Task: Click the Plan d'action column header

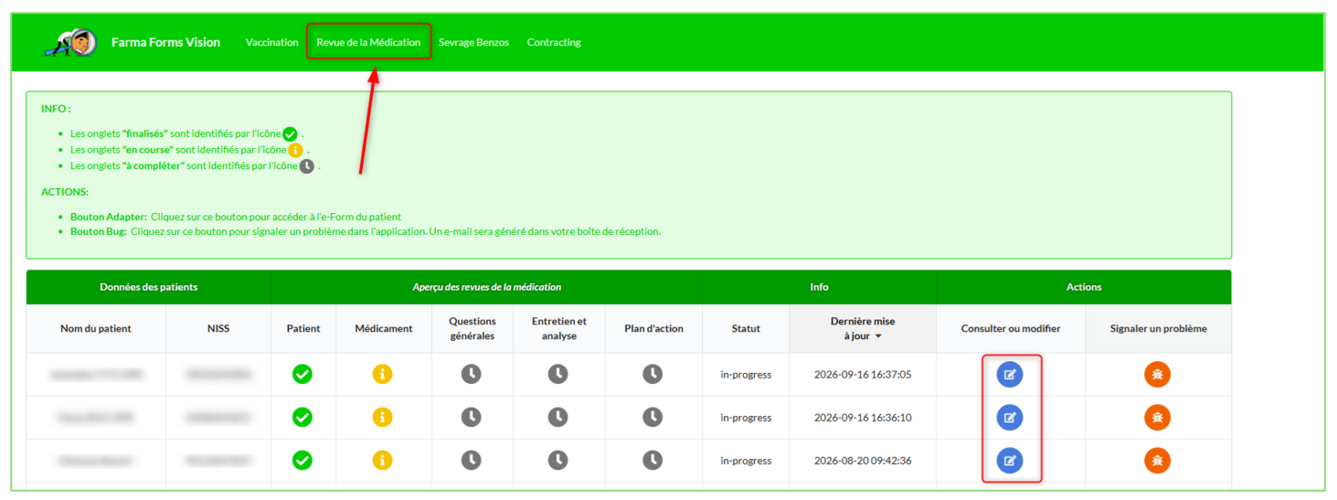Action: (x=652, y=329)
